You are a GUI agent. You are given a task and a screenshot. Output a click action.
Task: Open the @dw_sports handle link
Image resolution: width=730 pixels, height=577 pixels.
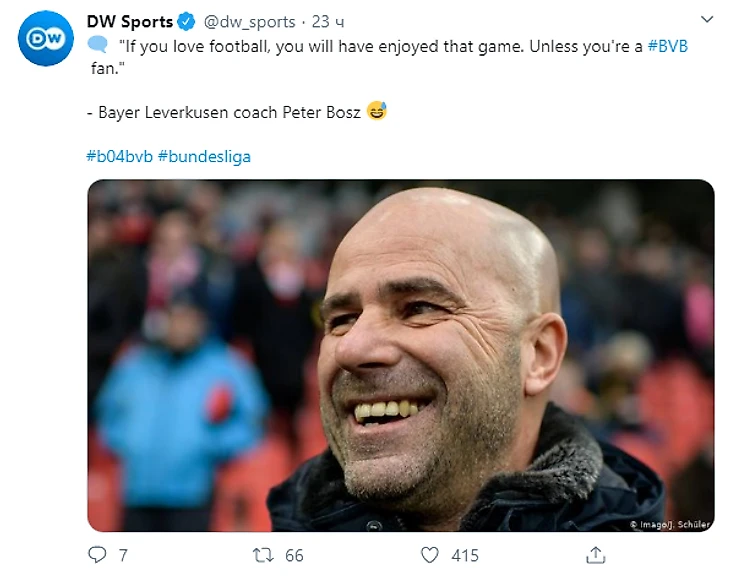pos(249,21)
